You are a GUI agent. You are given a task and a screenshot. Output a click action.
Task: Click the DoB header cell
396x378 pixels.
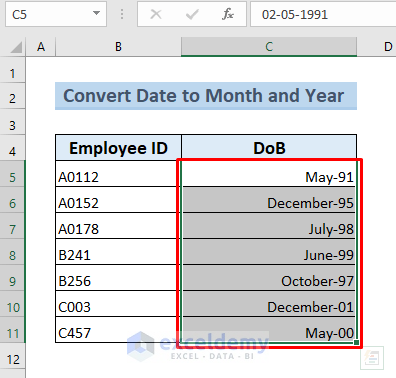coord(269,148)
